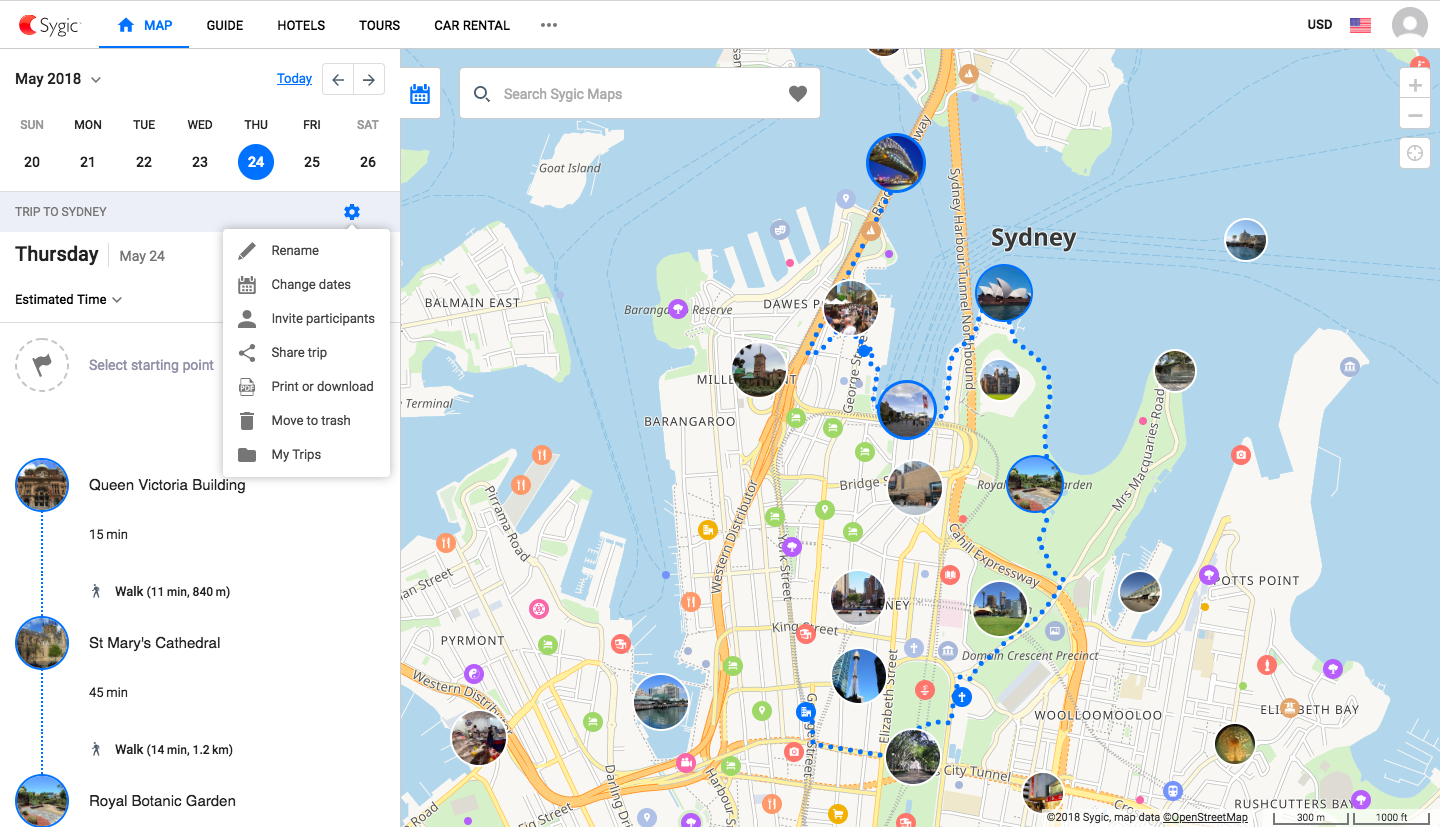Click the Harbour Bridge photo marker on the map
Image resolution: width=1440 pixels, height=827 pixels.
pos(895,163)
